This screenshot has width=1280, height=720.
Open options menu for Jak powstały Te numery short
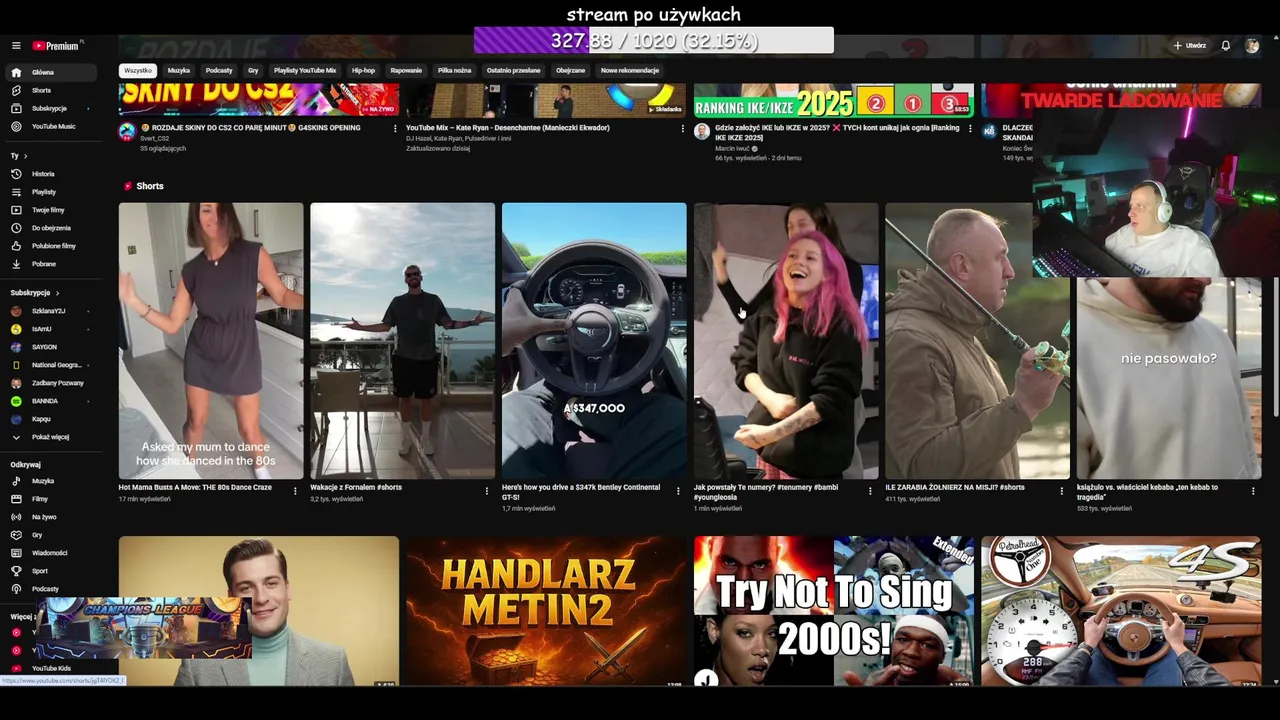tap(870, 491)
